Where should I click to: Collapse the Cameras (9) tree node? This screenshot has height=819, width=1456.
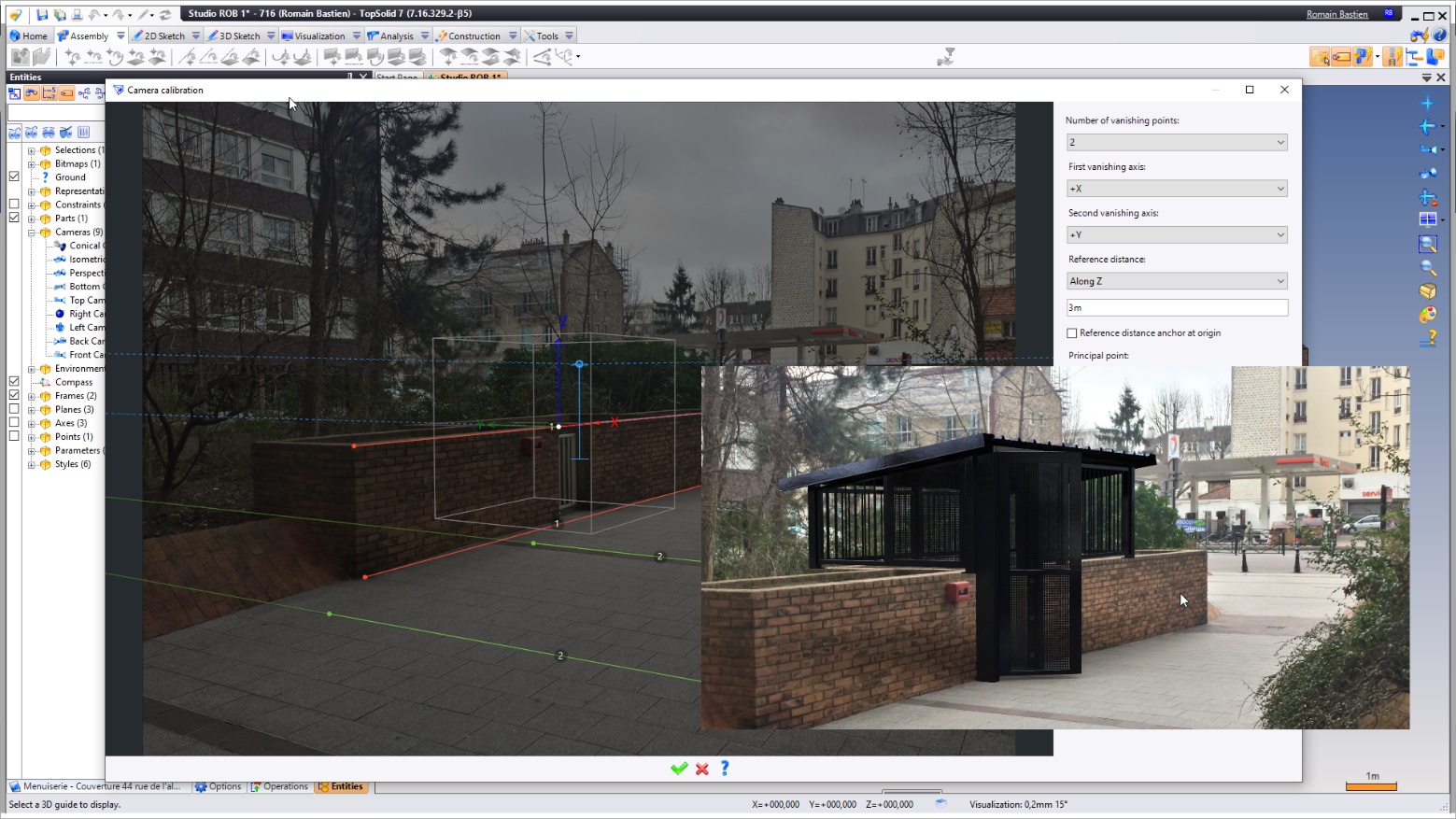[31, 233]
